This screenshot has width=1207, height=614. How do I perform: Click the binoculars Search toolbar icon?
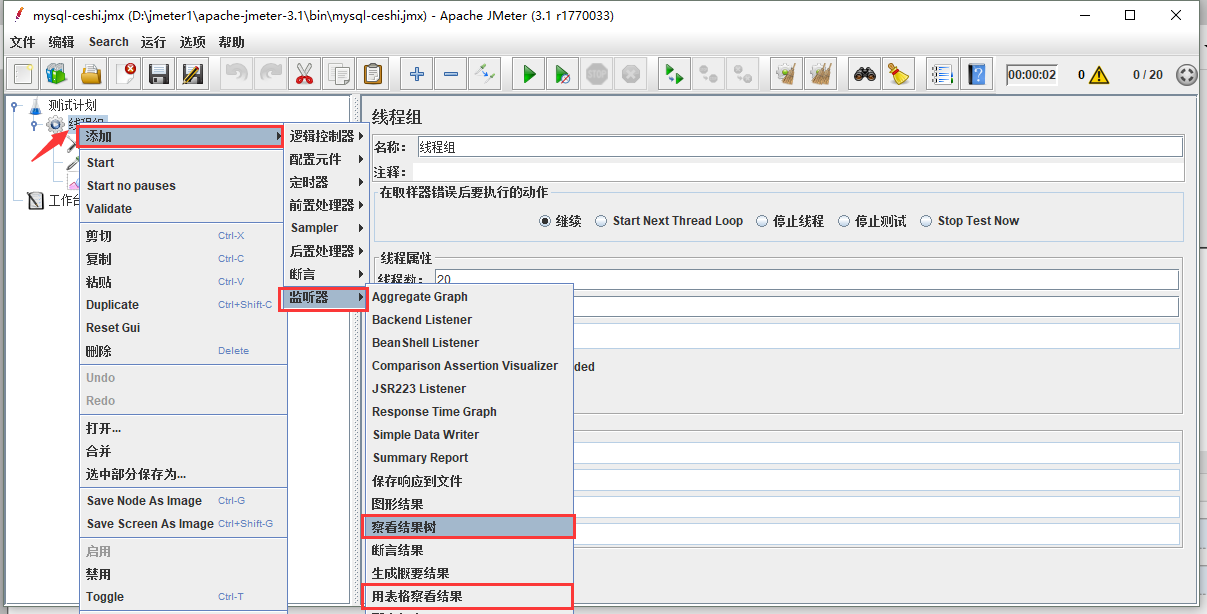[x=864, y=74]
